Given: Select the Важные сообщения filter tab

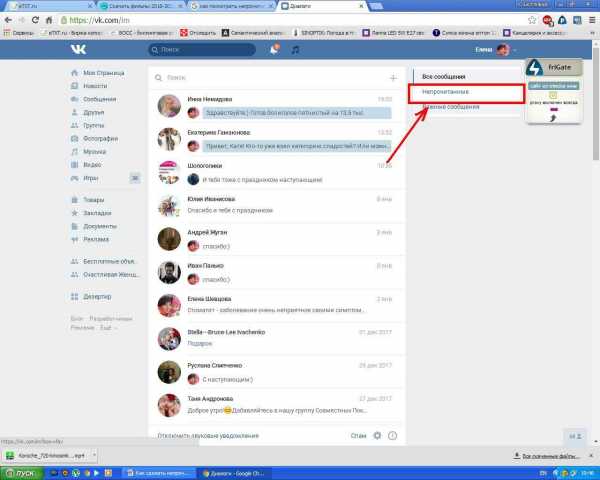Looking at the screenshot, I should 451,107.
